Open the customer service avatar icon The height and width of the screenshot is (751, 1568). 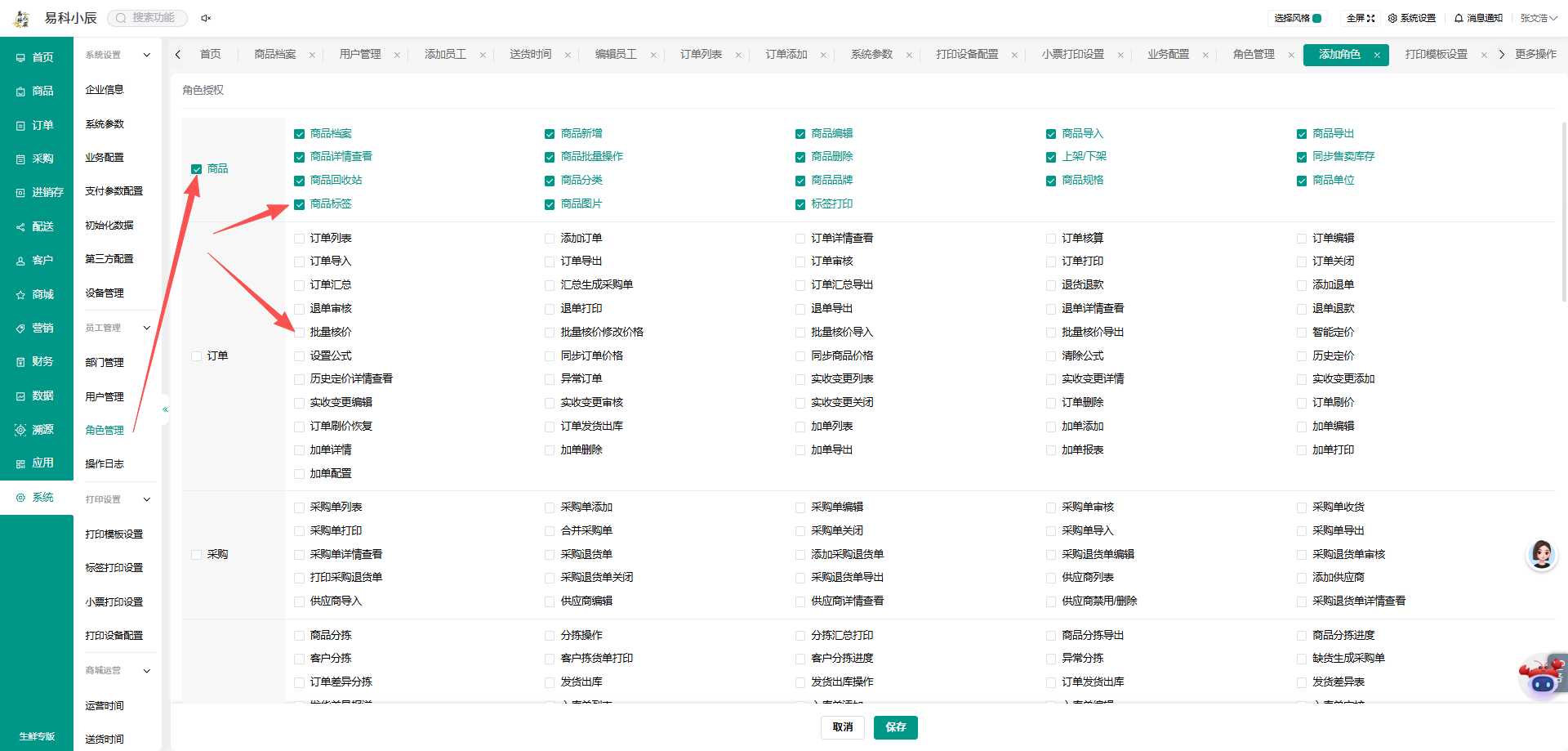tap(1541, 555)
